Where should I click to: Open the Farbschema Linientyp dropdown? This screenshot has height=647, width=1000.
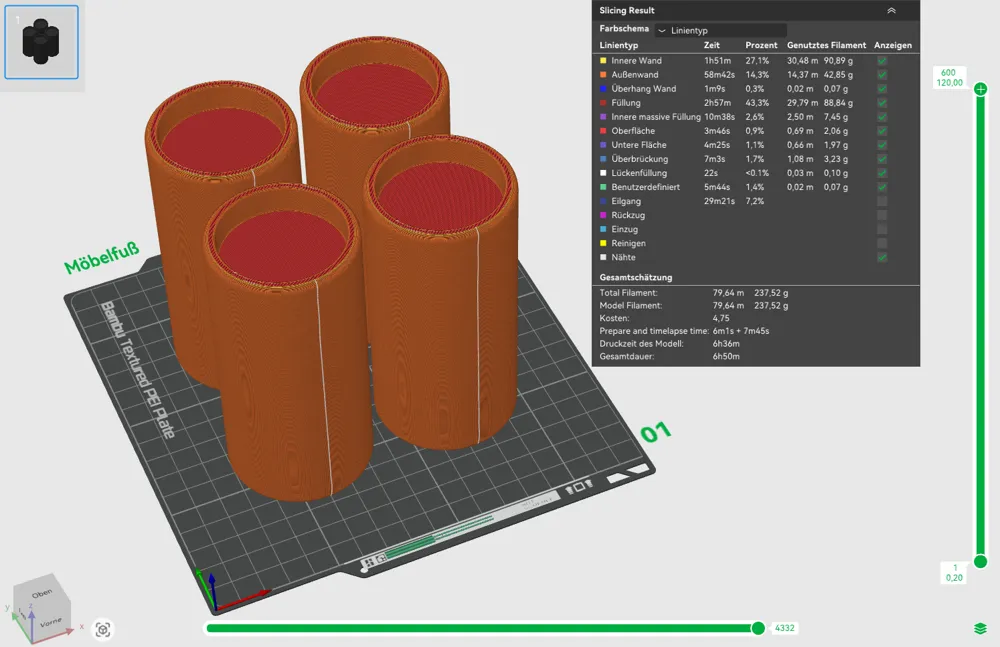click(x=721, y=30)
